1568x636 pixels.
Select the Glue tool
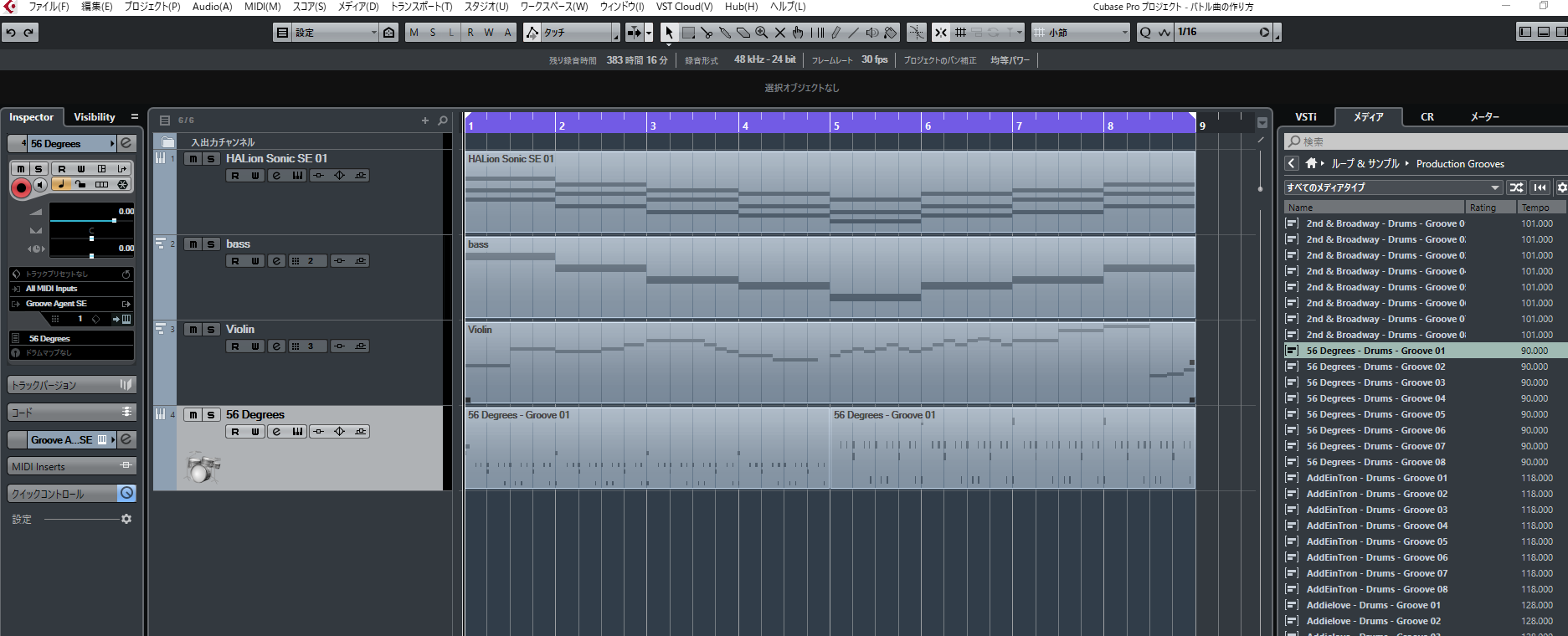pyautogui.click(x=725, y=33)
